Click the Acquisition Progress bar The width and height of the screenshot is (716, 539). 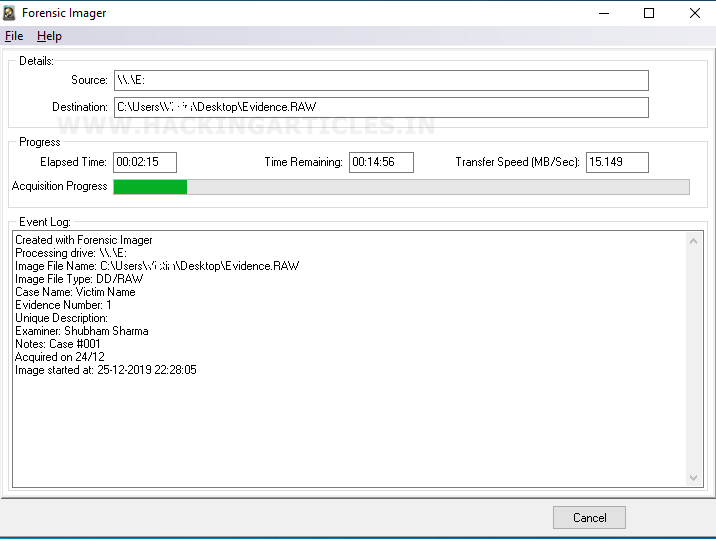[401, 187]
